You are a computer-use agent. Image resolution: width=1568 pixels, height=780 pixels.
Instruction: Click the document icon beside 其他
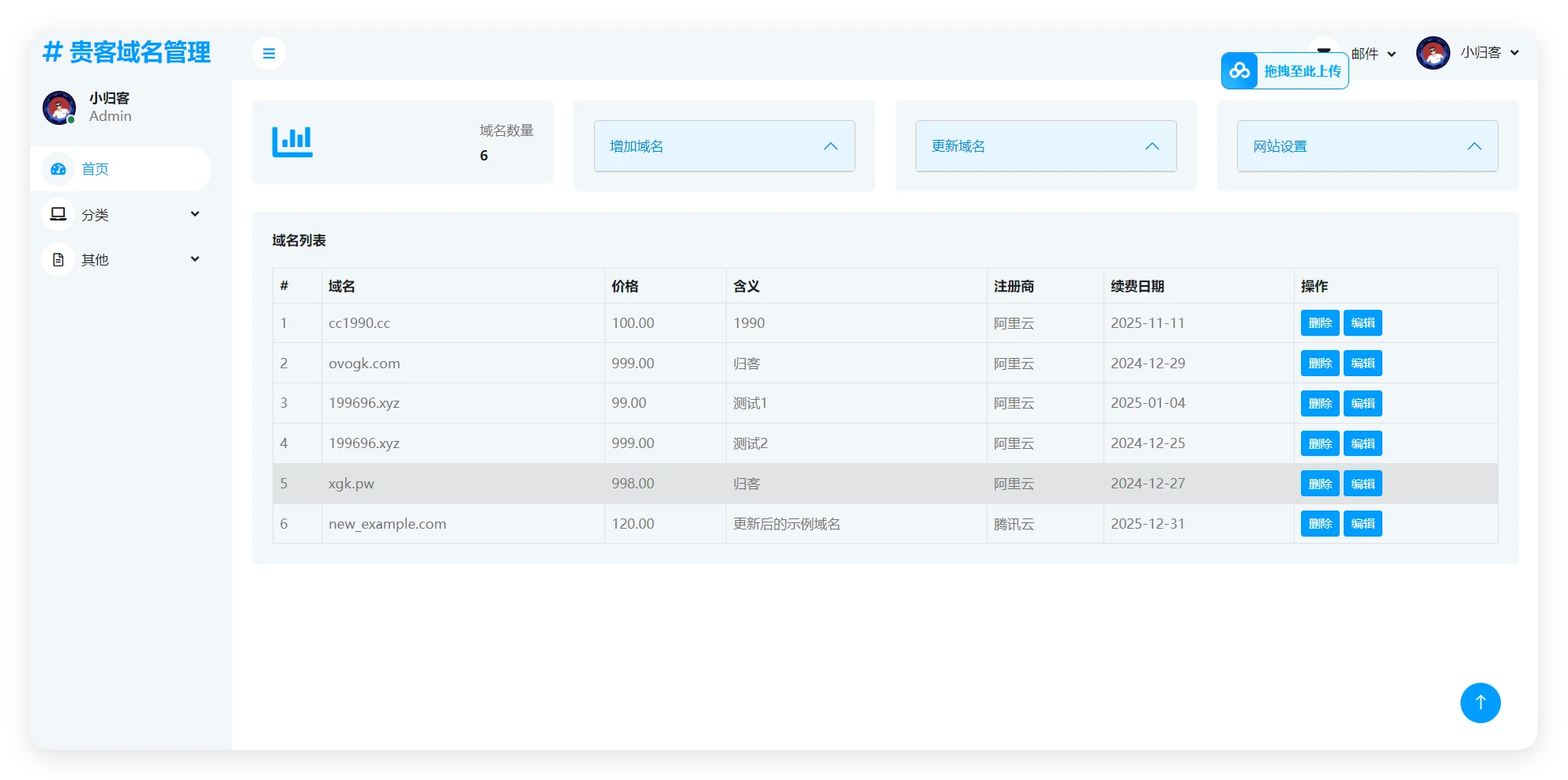point(58,259)
